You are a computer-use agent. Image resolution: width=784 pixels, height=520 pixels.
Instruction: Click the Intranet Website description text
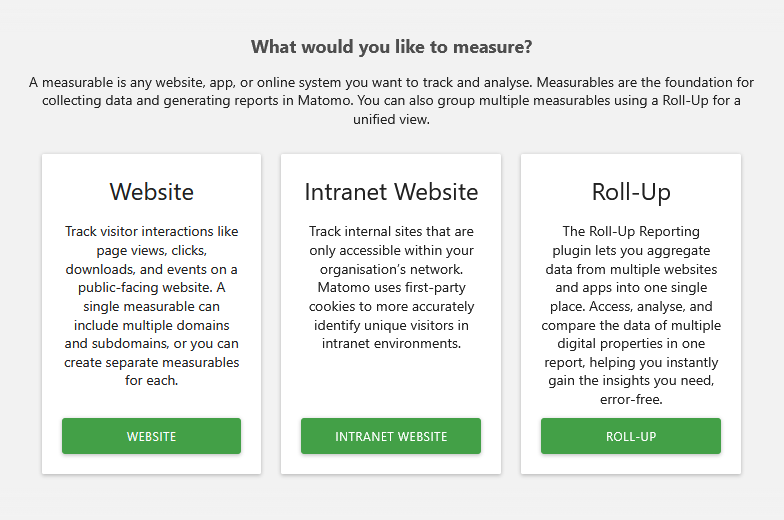click(391, 287)
